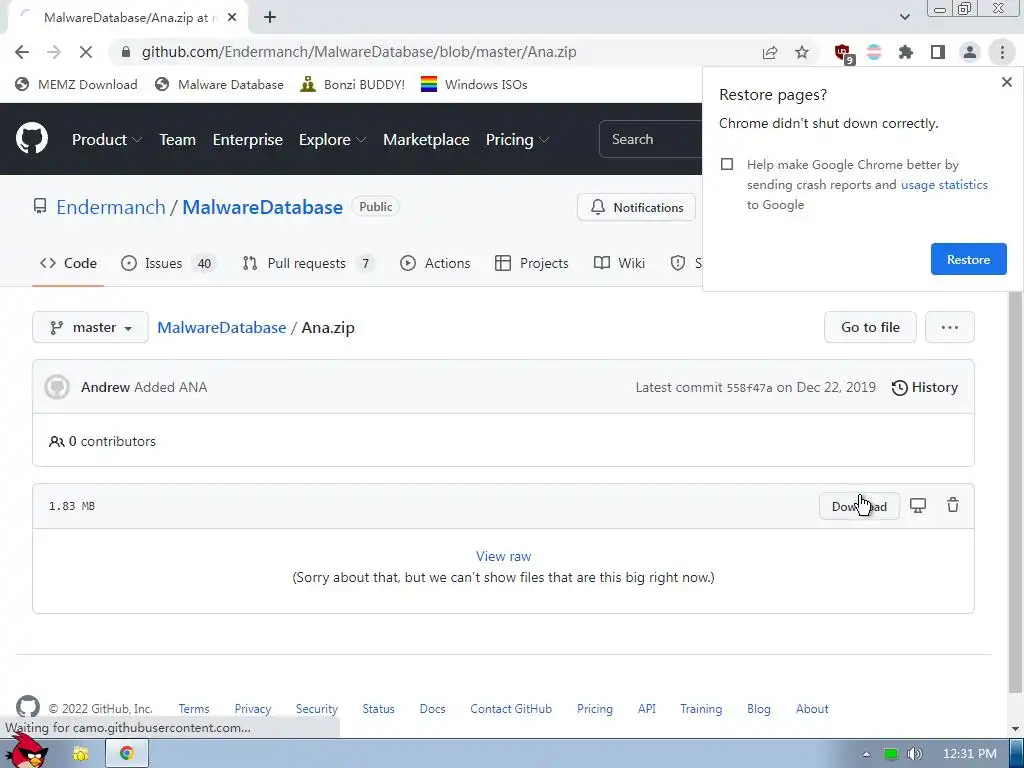The image size is (1024, 768).
Task: Open the uBlock Origin extension icon
Action: tap(842, 53)
